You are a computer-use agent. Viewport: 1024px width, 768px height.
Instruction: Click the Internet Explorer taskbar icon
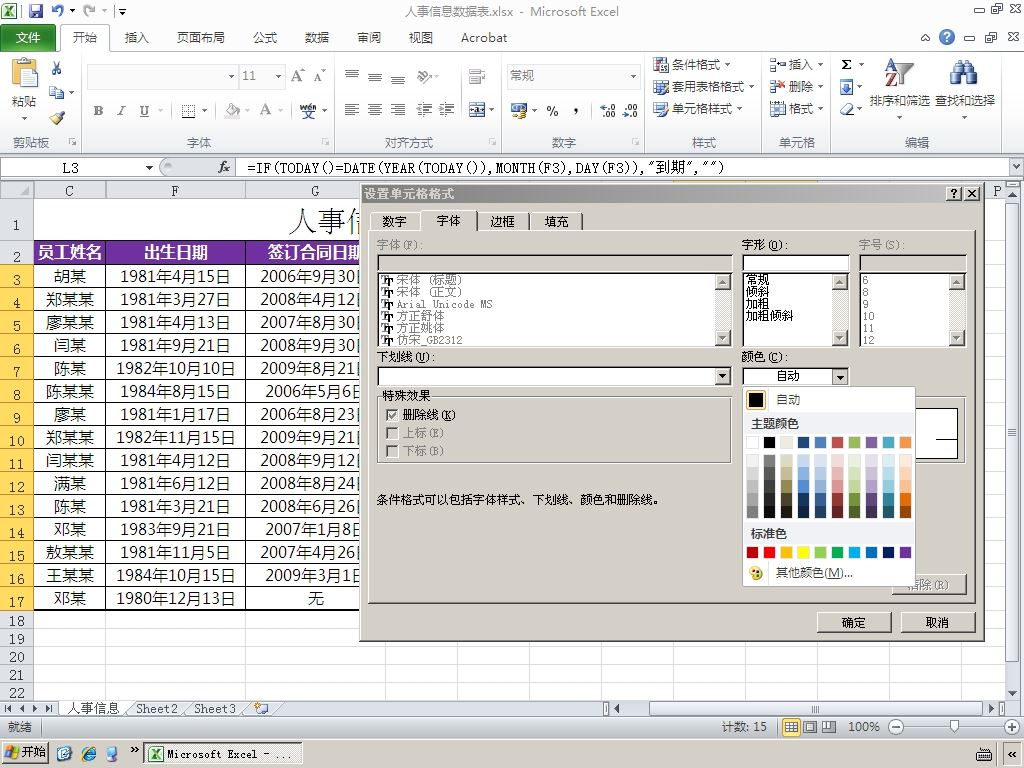[x=89, y=754]
